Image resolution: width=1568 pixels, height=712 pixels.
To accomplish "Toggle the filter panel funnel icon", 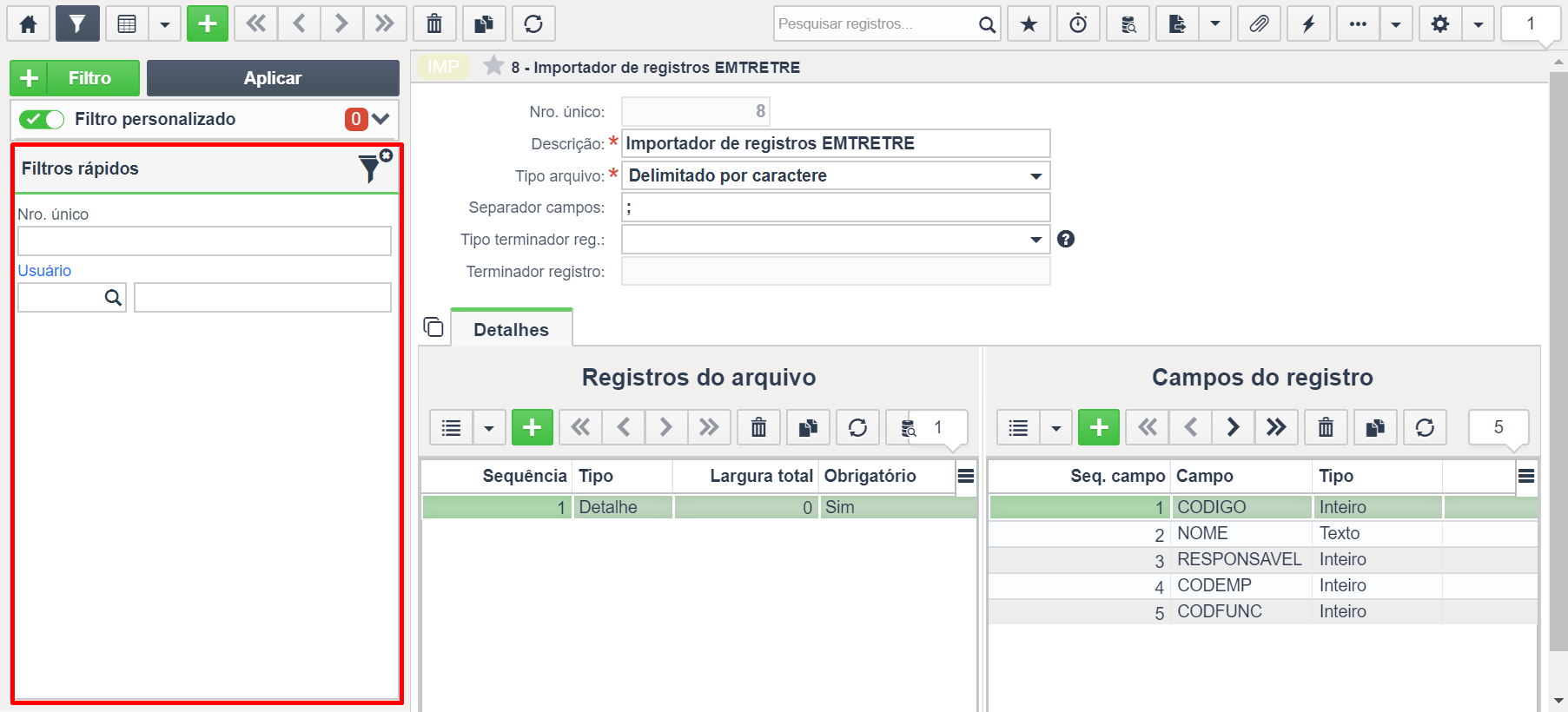I will [x=77, y=23].
